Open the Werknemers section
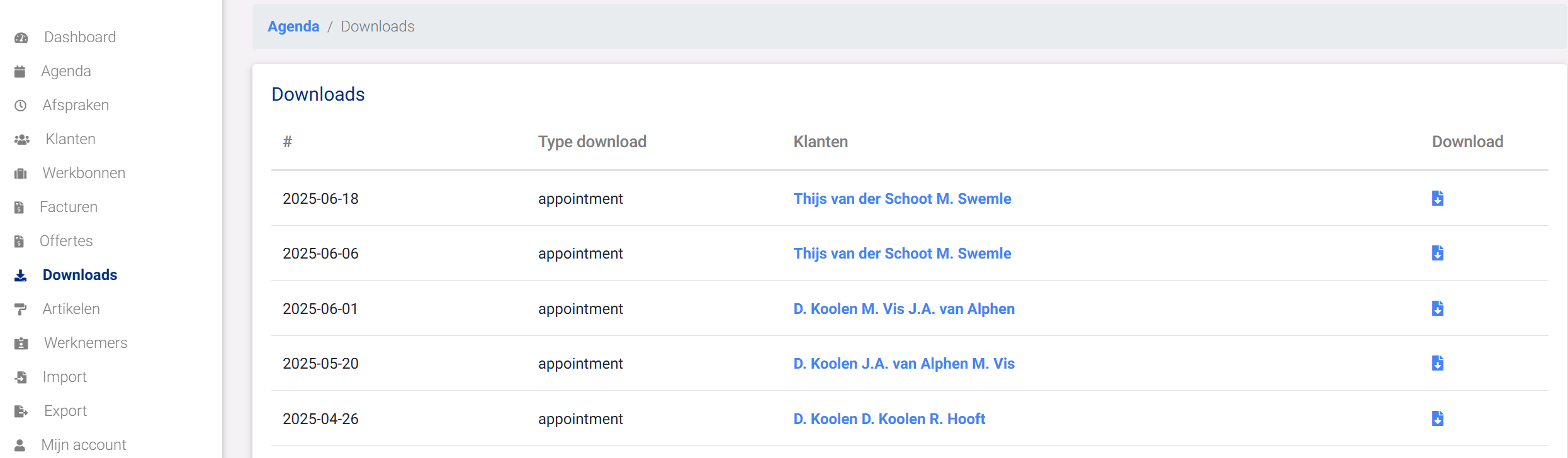1568x458 pixels. pyautogui.click(x=86, y=343)
